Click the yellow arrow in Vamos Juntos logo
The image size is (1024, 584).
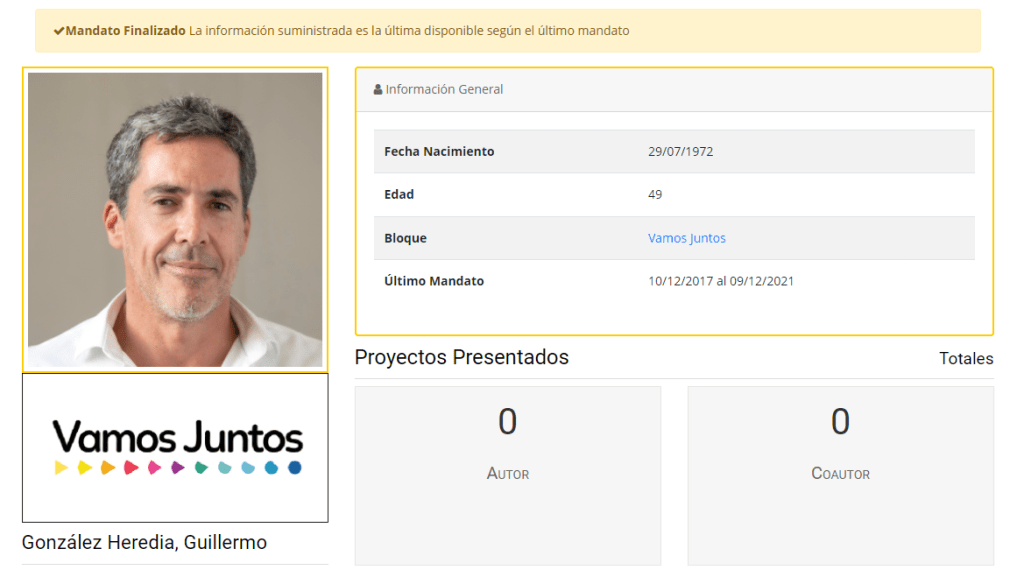click(61, 468)
